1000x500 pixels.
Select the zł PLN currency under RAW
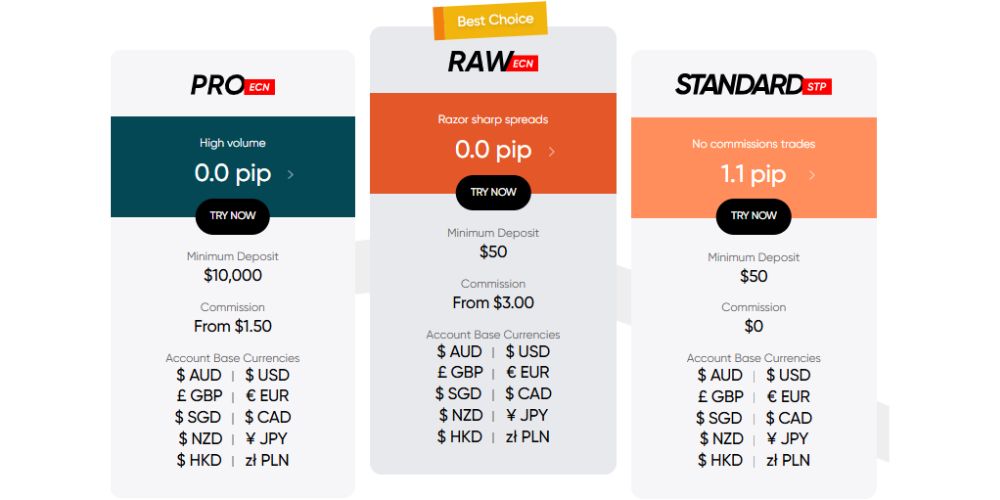527,437
